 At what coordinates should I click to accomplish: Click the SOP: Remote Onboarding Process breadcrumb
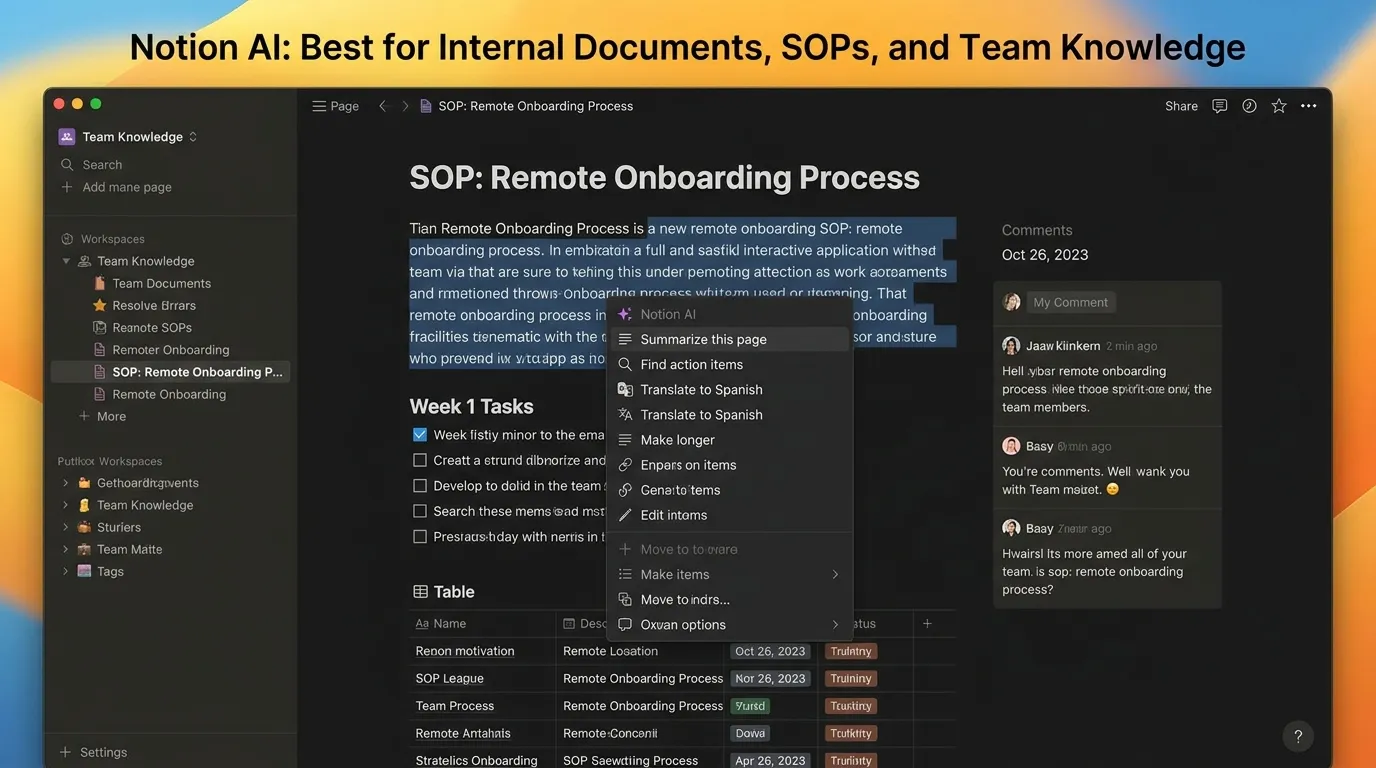coord(536,106)
